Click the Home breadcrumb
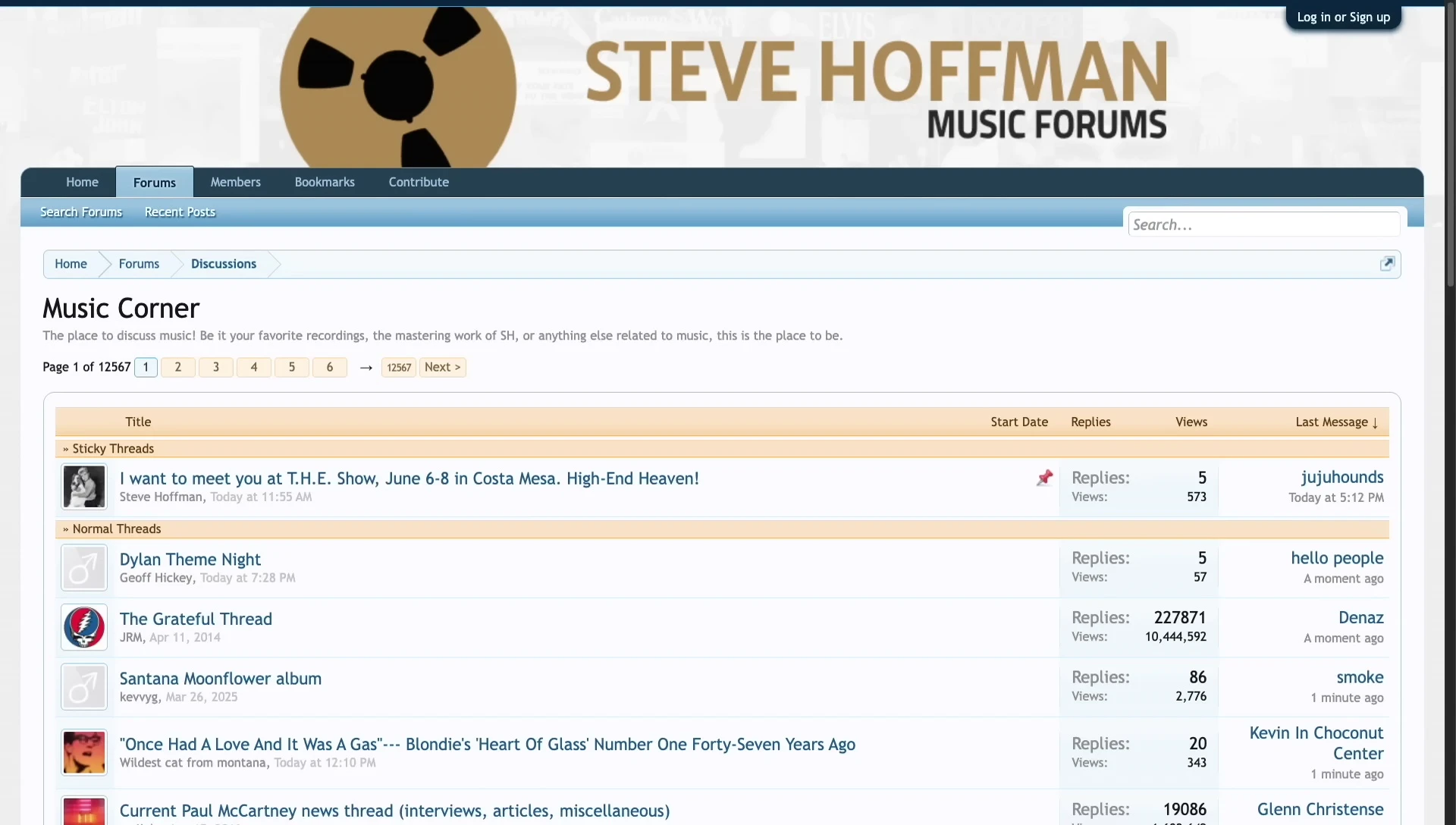Image resolution: width=1456 pixels, height=825 pixels. (x=71, y=264)
